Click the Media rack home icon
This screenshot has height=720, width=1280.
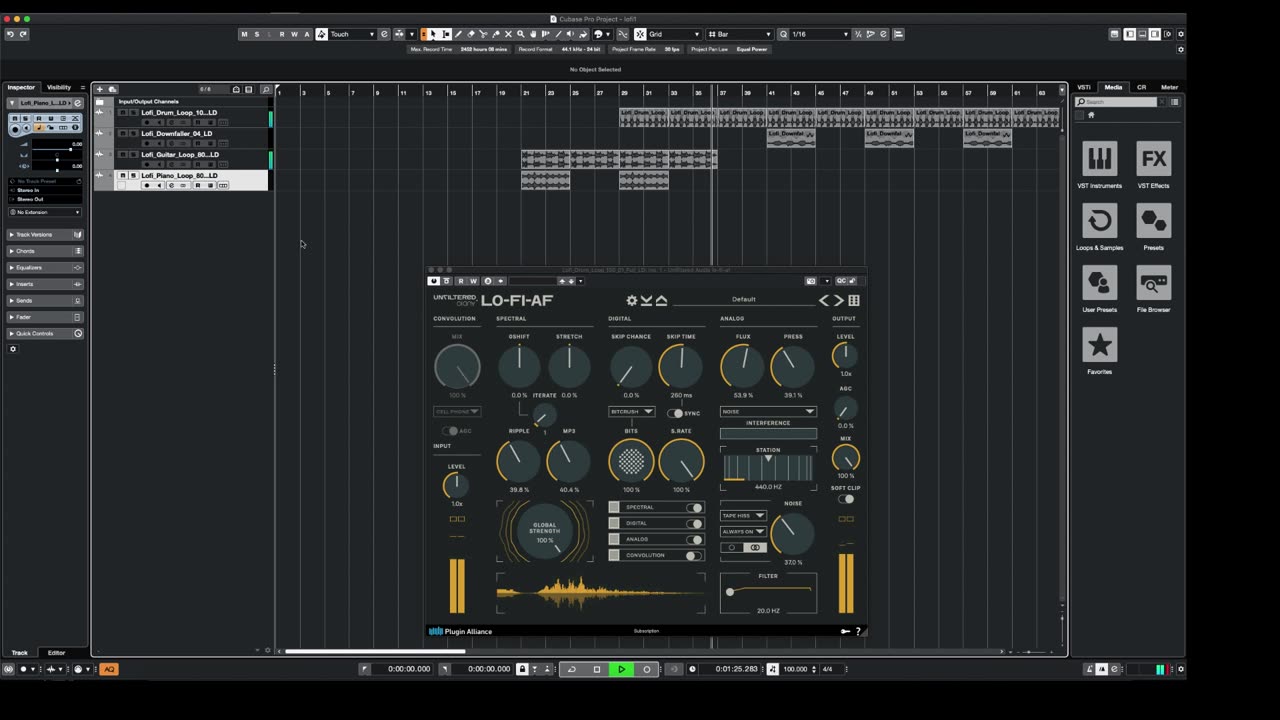pos(1091,114)
